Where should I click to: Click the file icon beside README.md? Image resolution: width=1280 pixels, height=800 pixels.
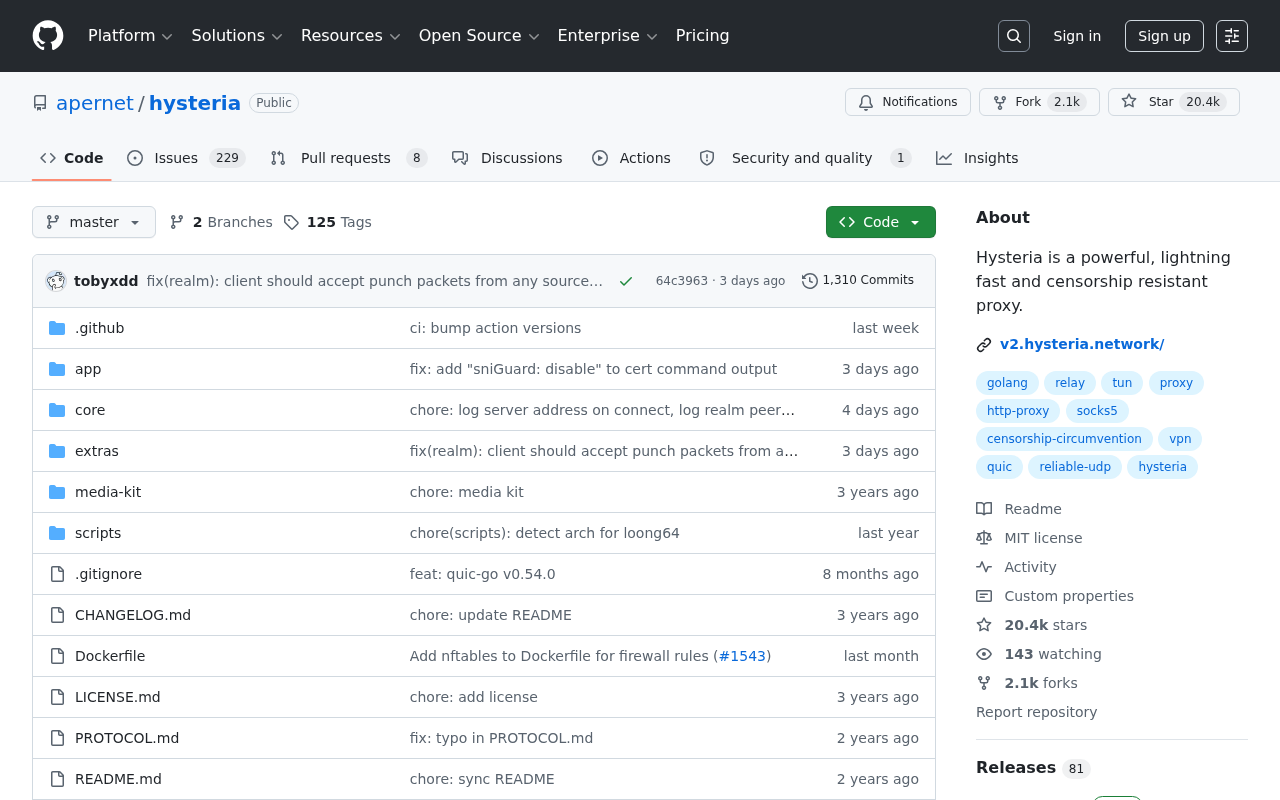57,779
